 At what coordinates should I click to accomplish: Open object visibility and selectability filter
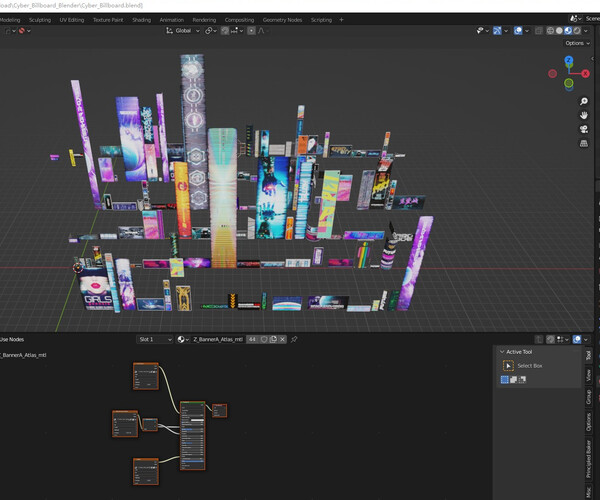click(482, 31)
